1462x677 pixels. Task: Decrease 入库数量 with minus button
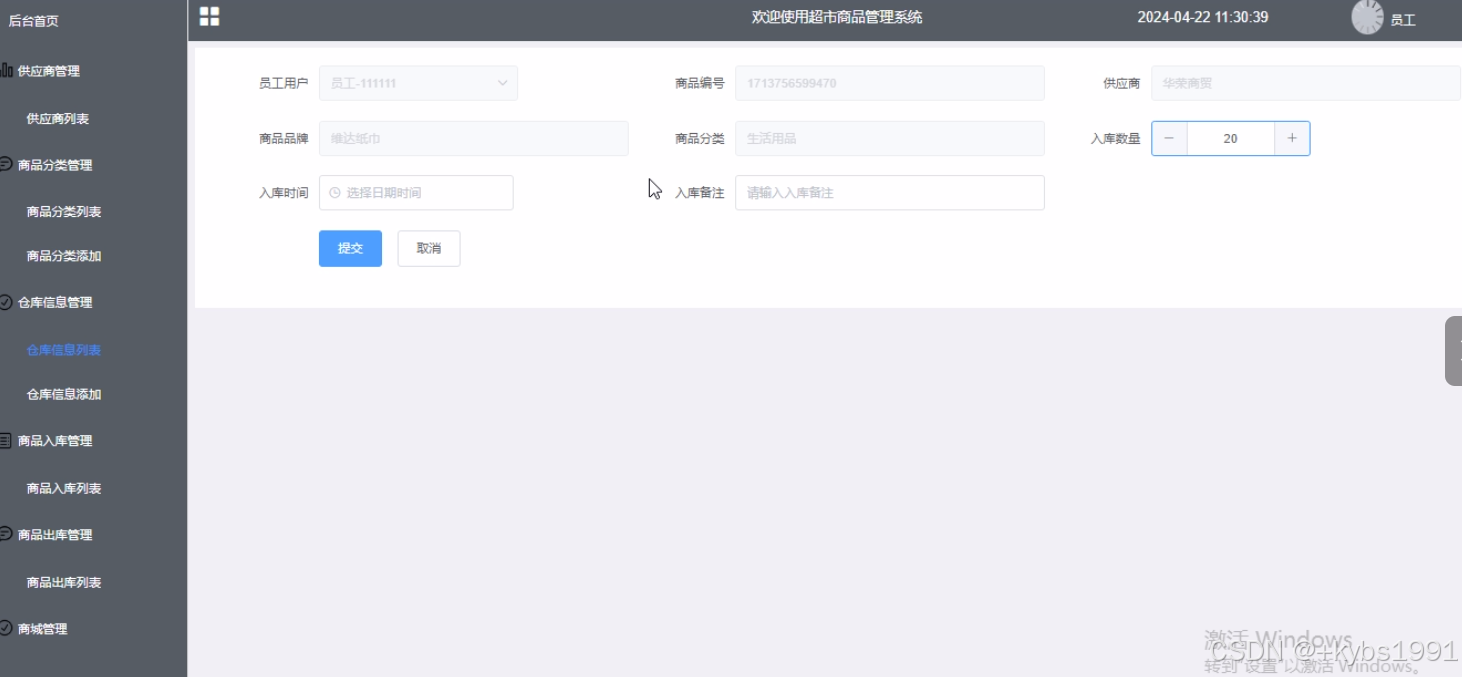tap(1169, 138)
